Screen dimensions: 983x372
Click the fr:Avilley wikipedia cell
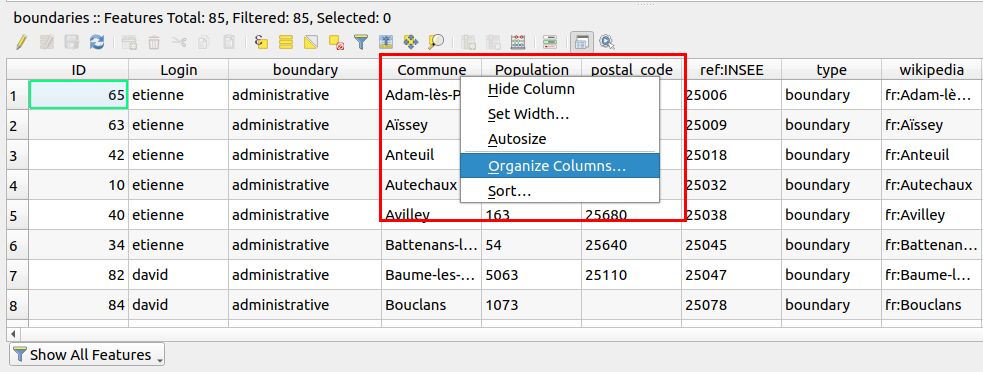tap(932, 215)
